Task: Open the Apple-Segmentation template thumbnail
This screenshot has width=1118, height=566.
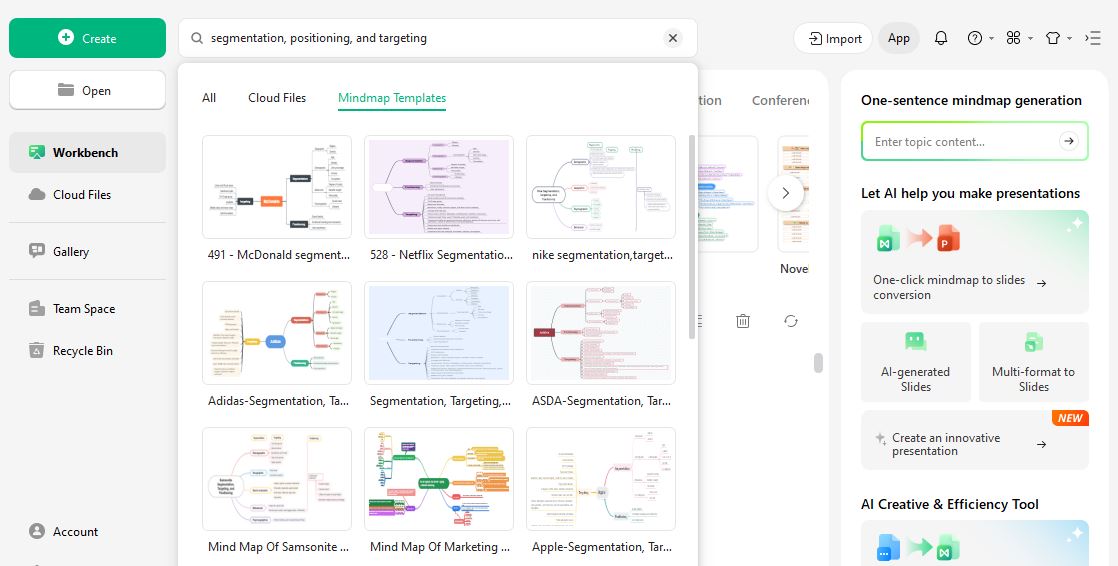Action: pos(600,479)
